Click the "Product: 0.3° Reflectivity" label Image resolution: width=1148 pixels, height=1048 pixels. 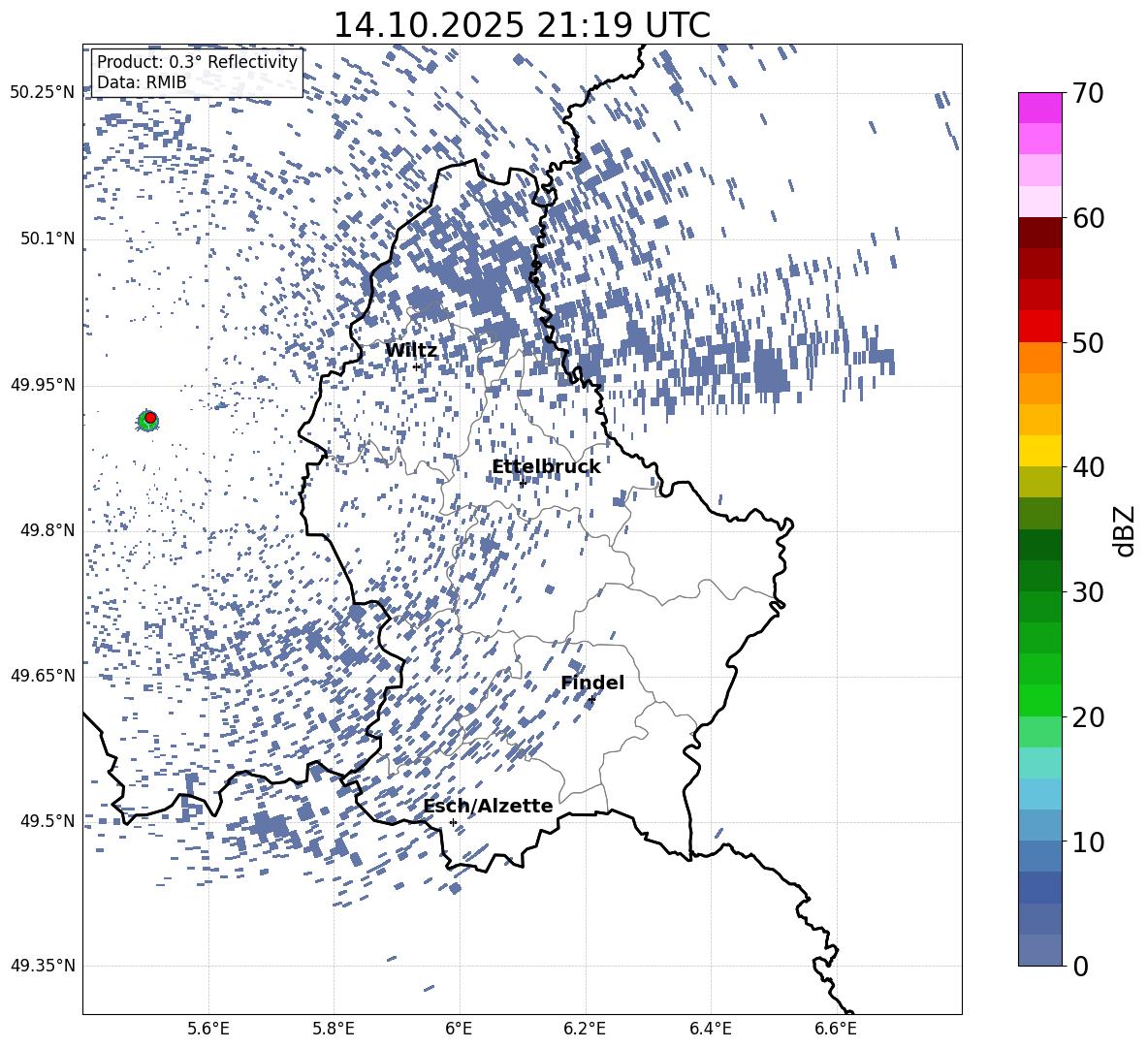[x=197, y=62]
